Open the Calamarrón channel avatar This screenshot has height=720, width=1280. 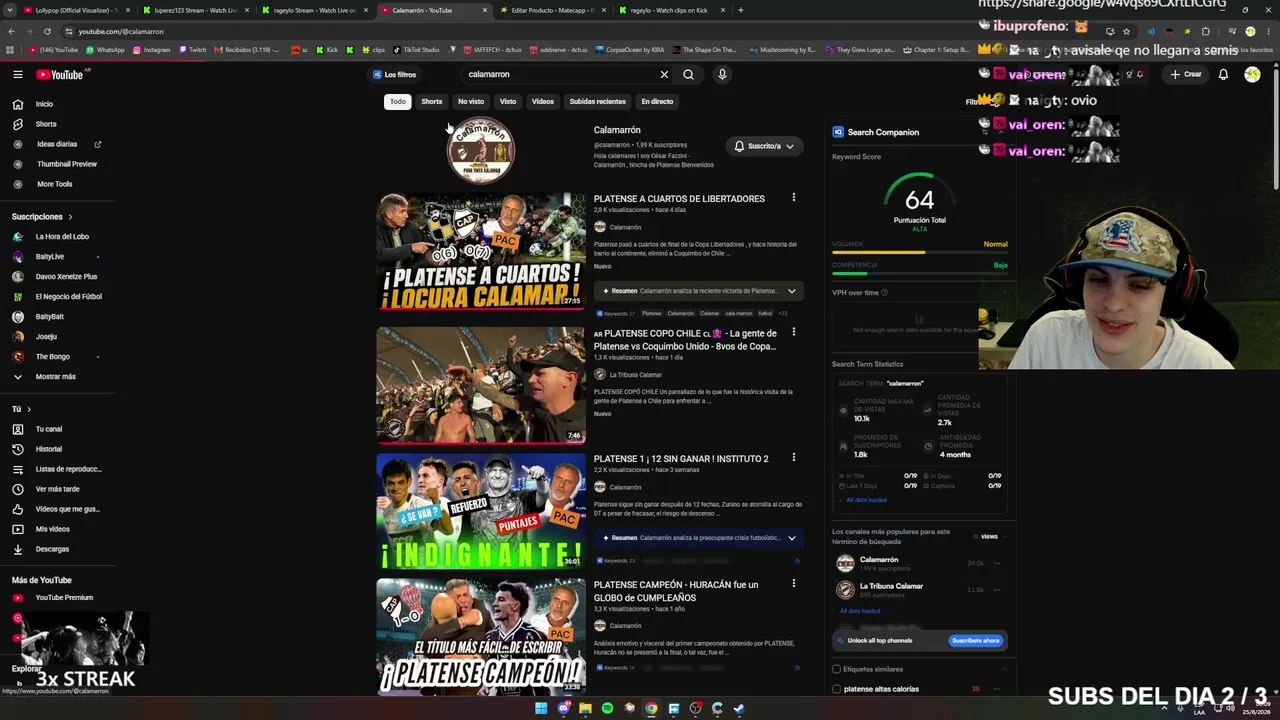click(x=481, y=151)
